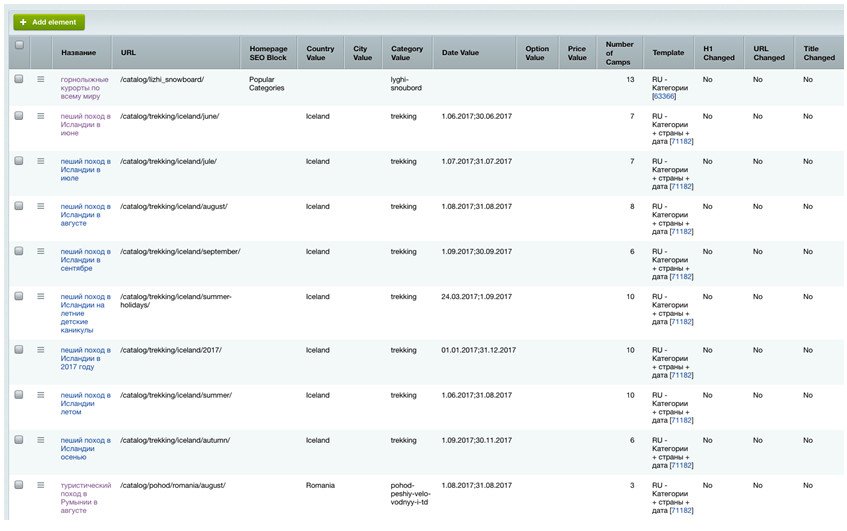Screen dimensions: 847x531
Task: Click the Romania country cell
Action: [320, 485]
